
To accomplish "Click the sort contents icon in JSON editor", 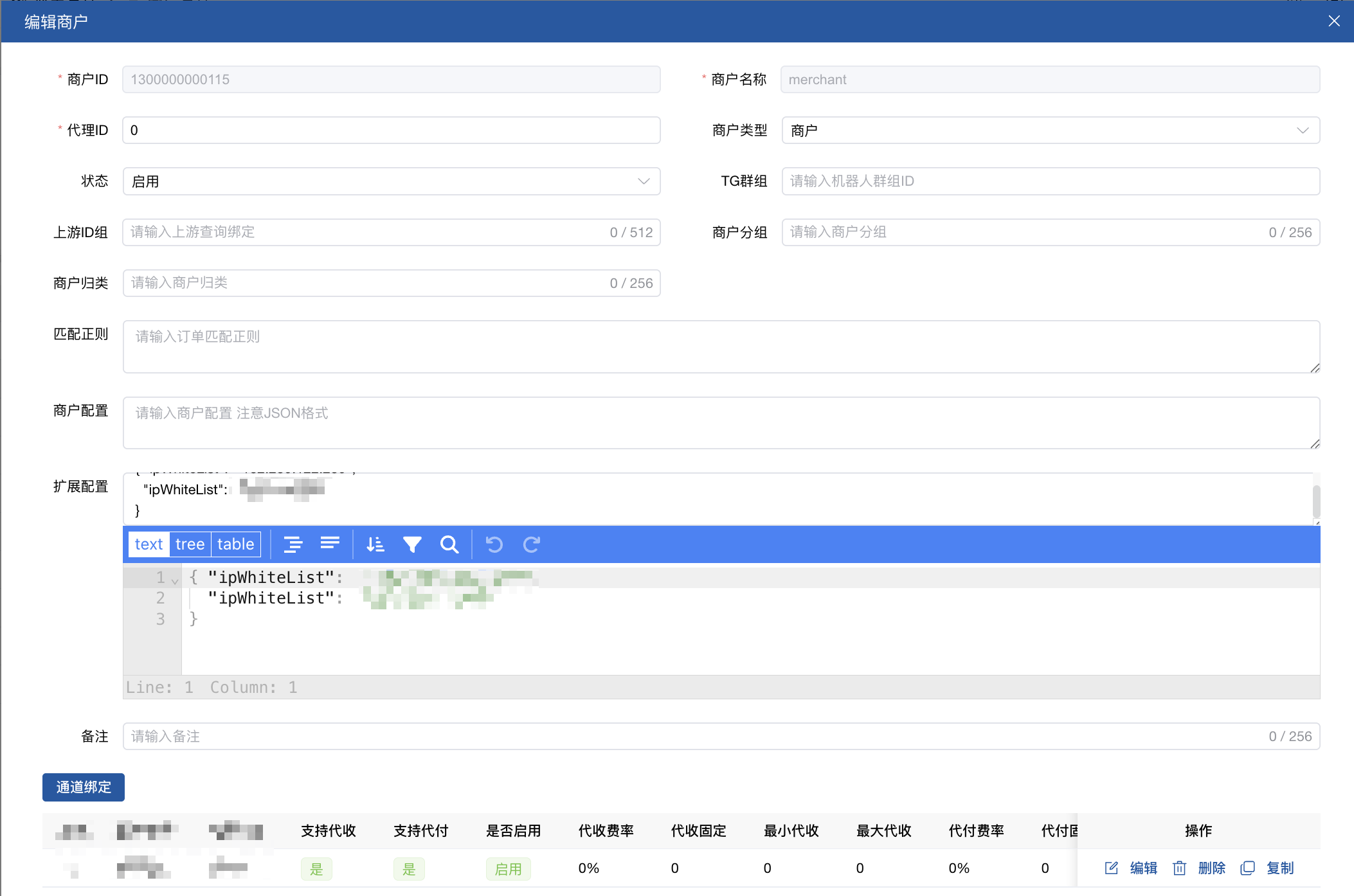I will point(375,544).
